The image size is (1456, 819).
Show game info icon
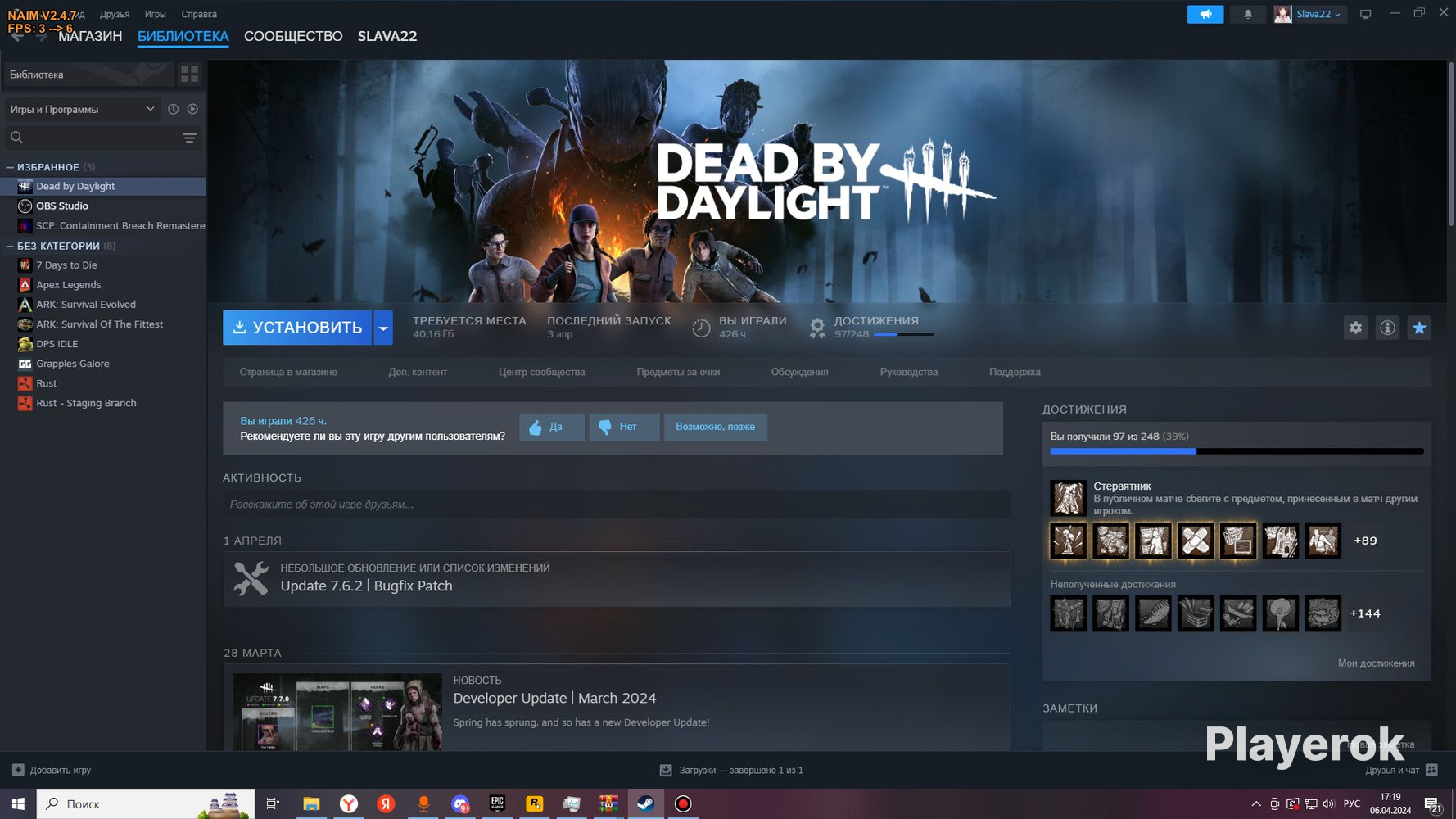1387,328
